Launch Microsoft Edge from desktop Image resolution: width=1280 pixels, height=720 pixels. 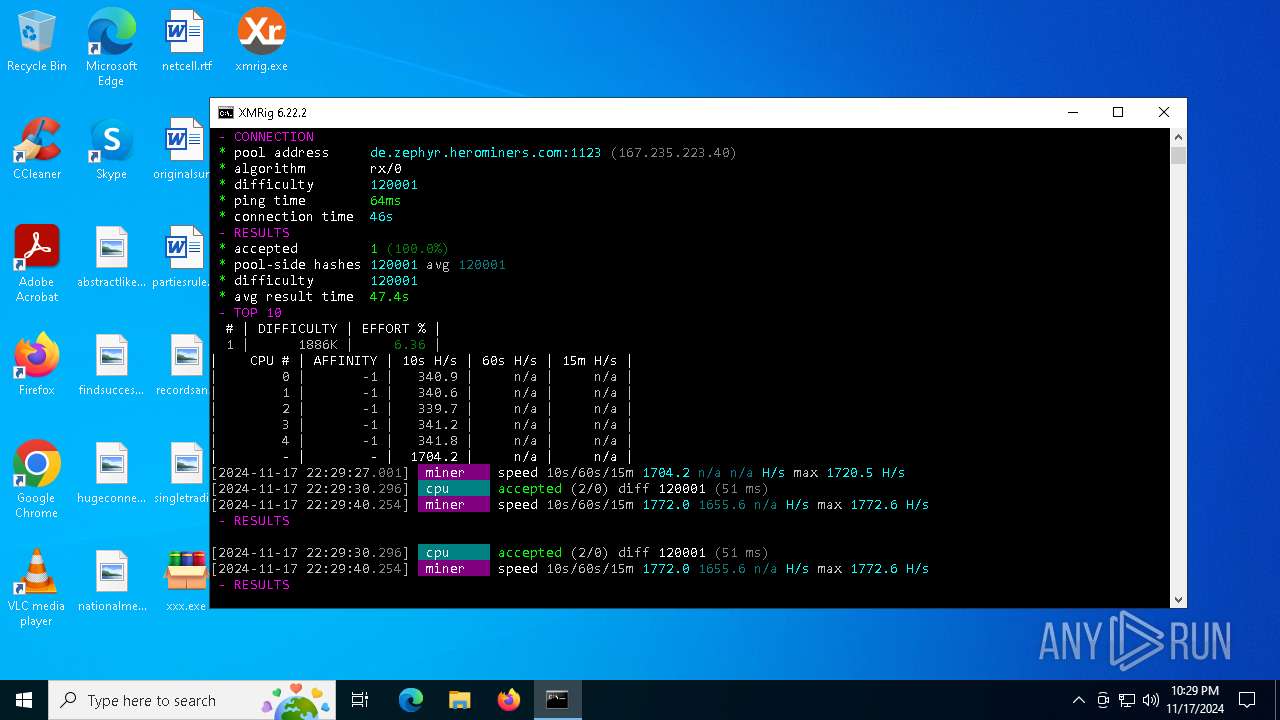111,48
